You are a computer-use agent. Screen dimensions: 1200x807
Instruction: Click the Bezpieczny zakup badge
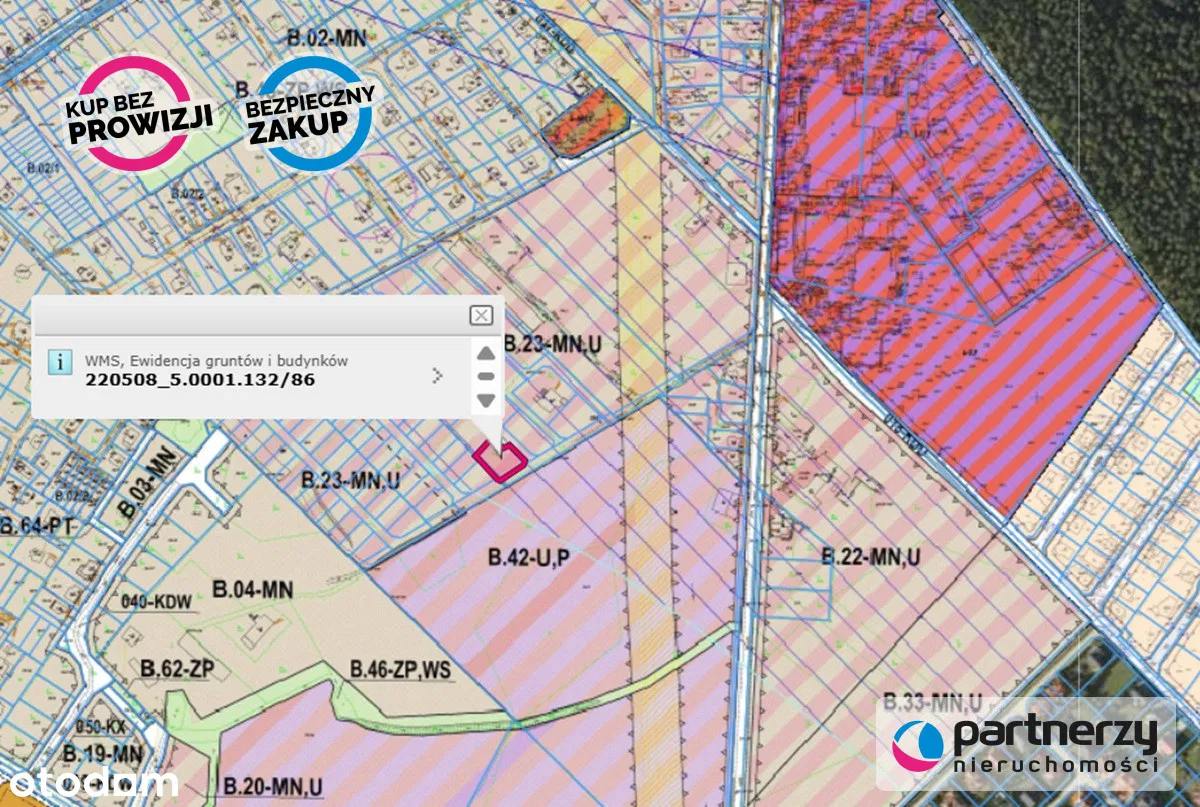point(310,112)
